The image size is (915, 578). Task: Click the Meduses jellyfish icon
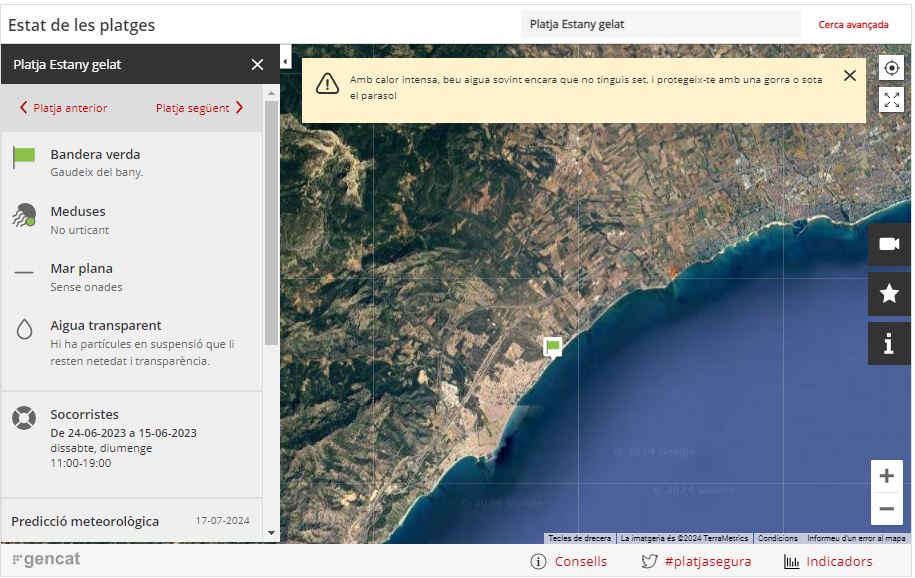pos(24,215)
